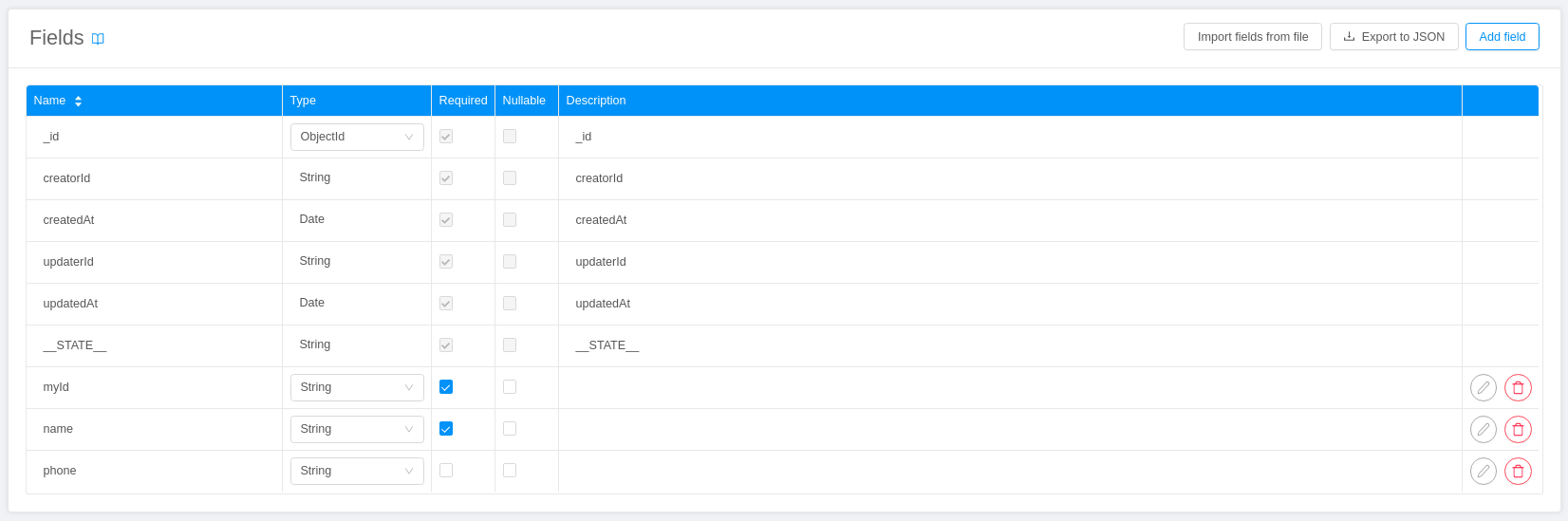Click the disabled Nullable checkbox of updatedAt

pos(510,304)
